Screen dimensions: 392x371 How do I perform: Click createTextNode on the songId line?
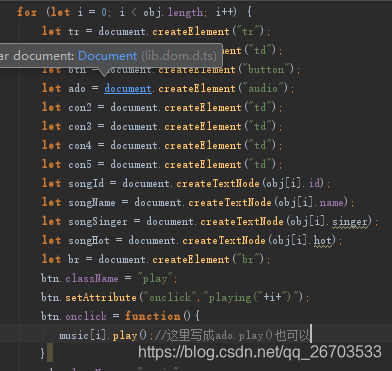pos(218,183)
